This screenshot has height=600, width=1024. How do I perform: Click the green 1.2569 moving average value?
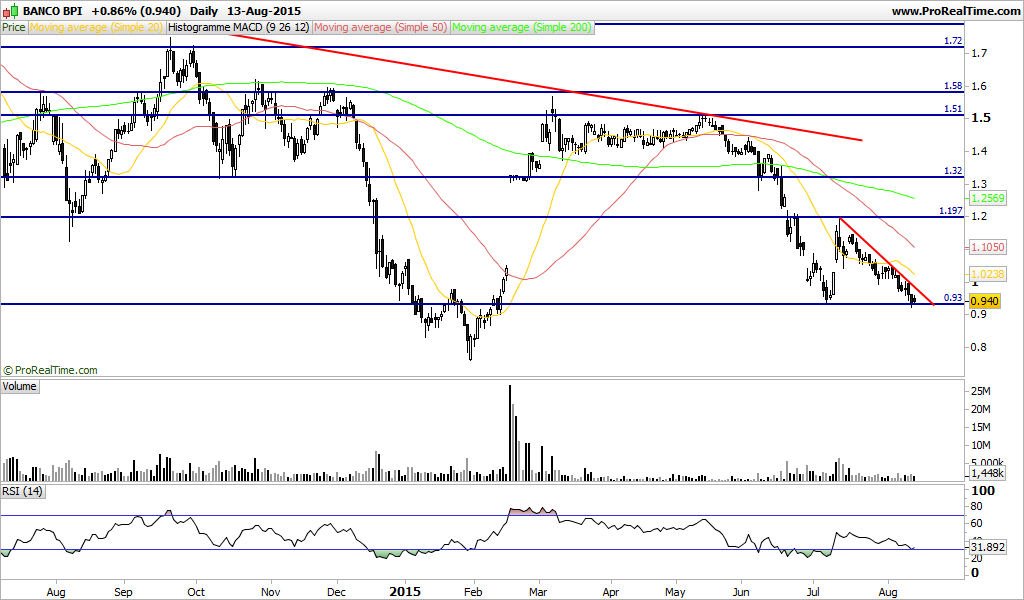(x=987, y=198)
